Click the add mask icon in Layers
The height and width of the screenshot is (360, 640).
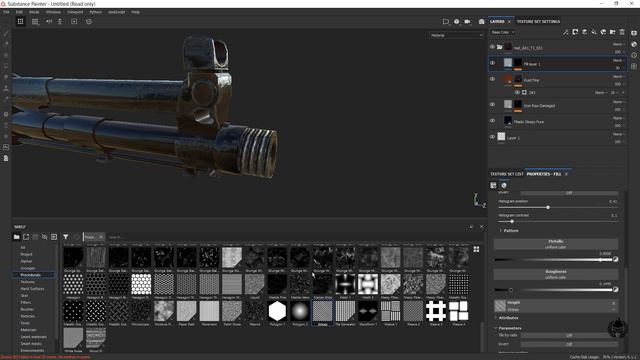tap(575, 32)
